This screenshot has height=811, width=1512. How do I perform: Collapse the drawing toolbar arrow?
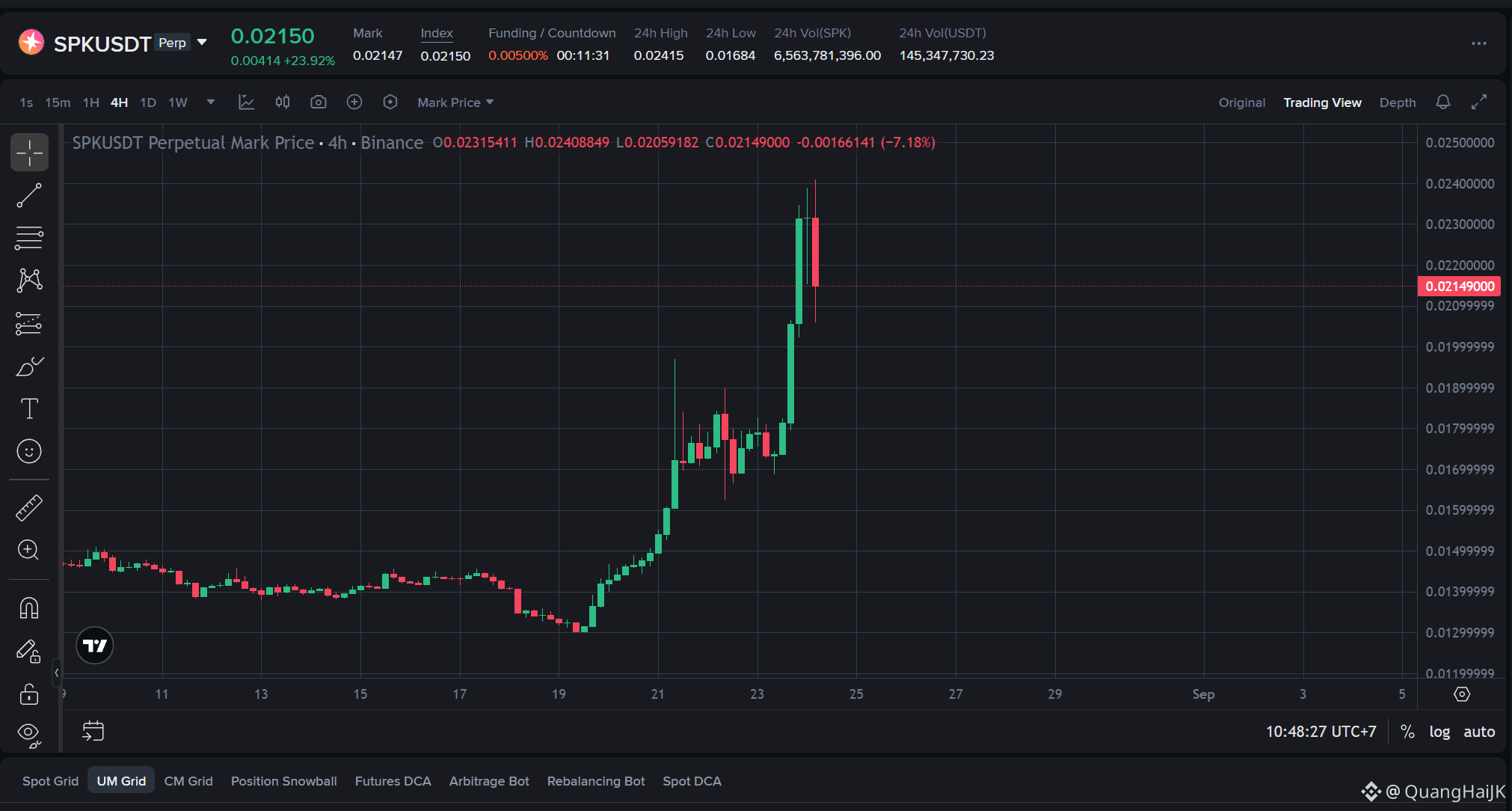(x=56, y=673)
